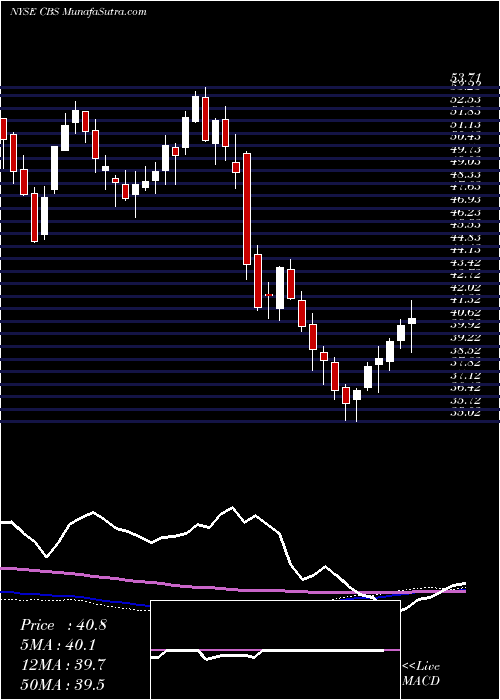The image size is (500, 700).
Task: Click the 35.72 price axis label
Action: coord(466,400)
